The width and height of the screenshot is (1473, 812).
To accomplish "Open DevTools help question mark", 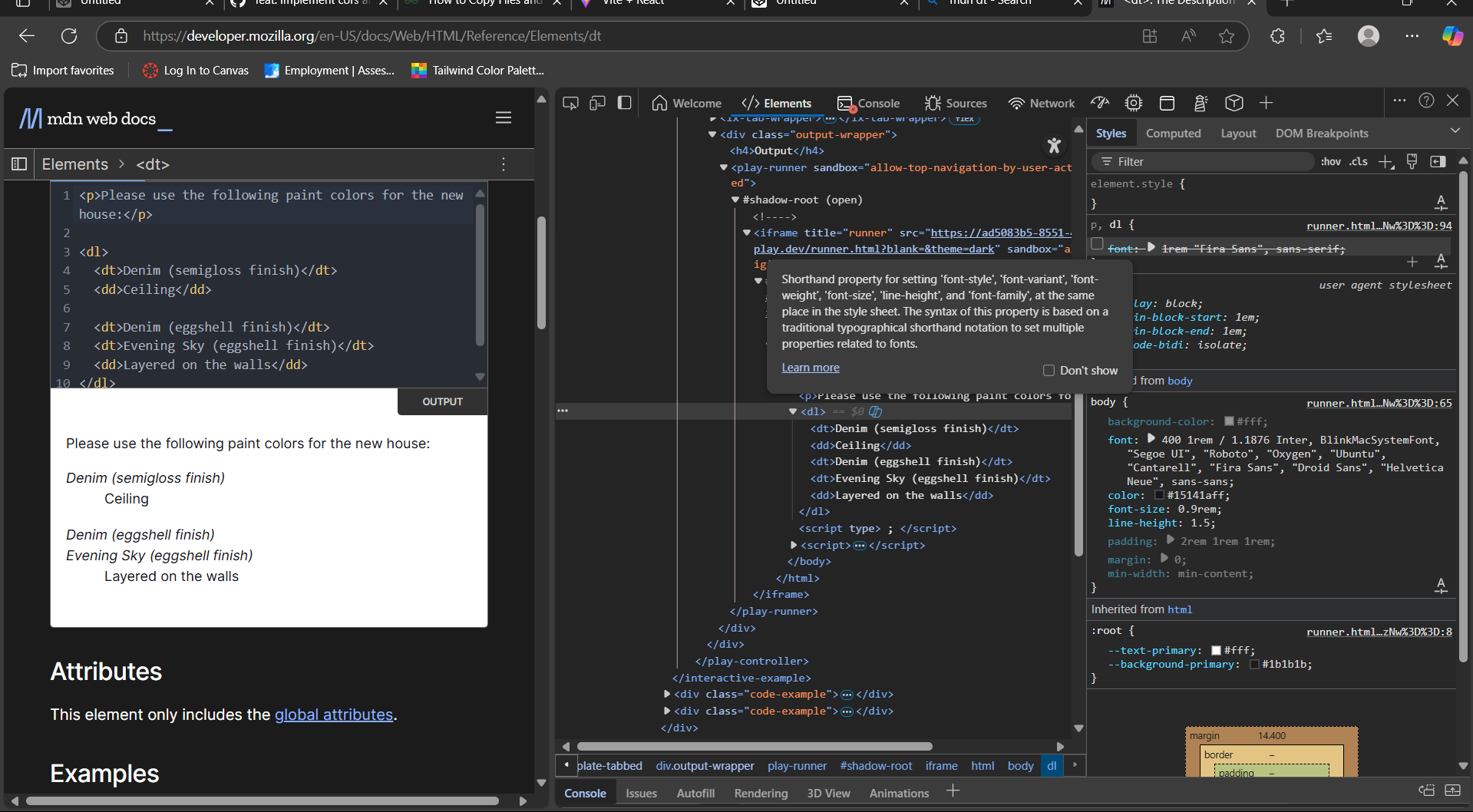I will click(x=1426, y=101).
